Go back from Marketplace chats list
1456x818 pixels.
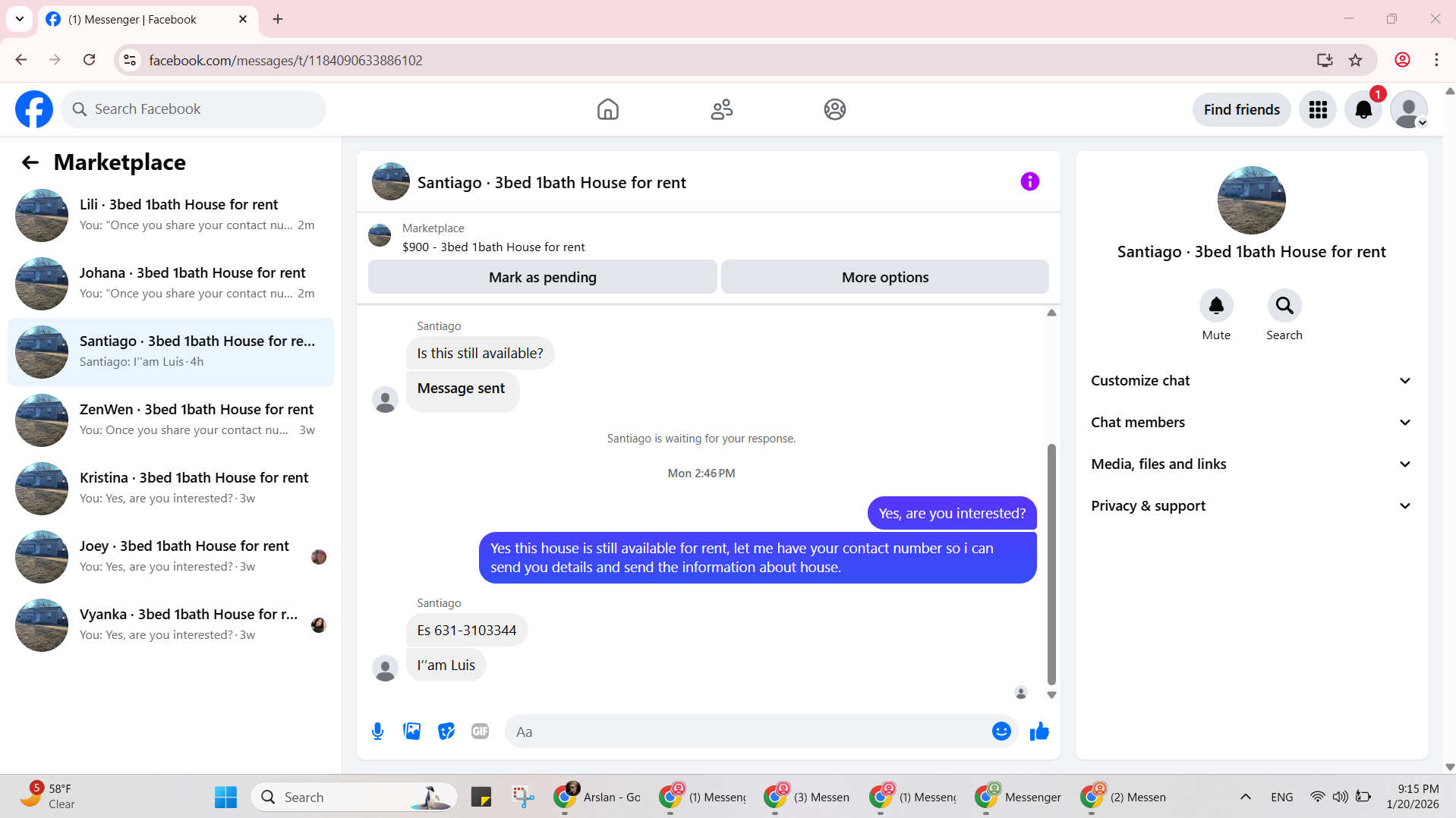click(30, 162)
